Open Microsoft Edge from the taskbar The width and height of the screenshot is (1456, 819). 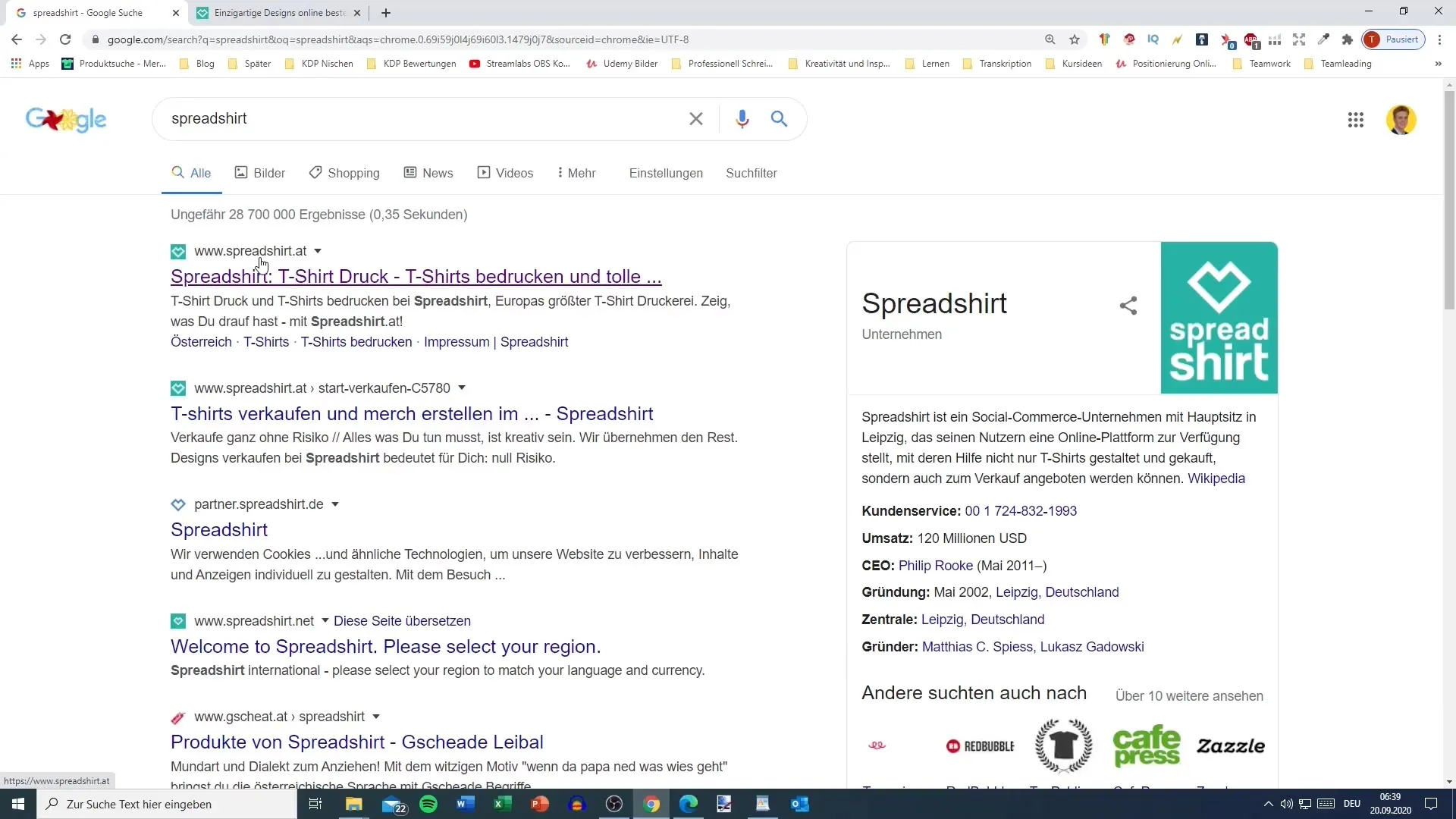point(688,804)
